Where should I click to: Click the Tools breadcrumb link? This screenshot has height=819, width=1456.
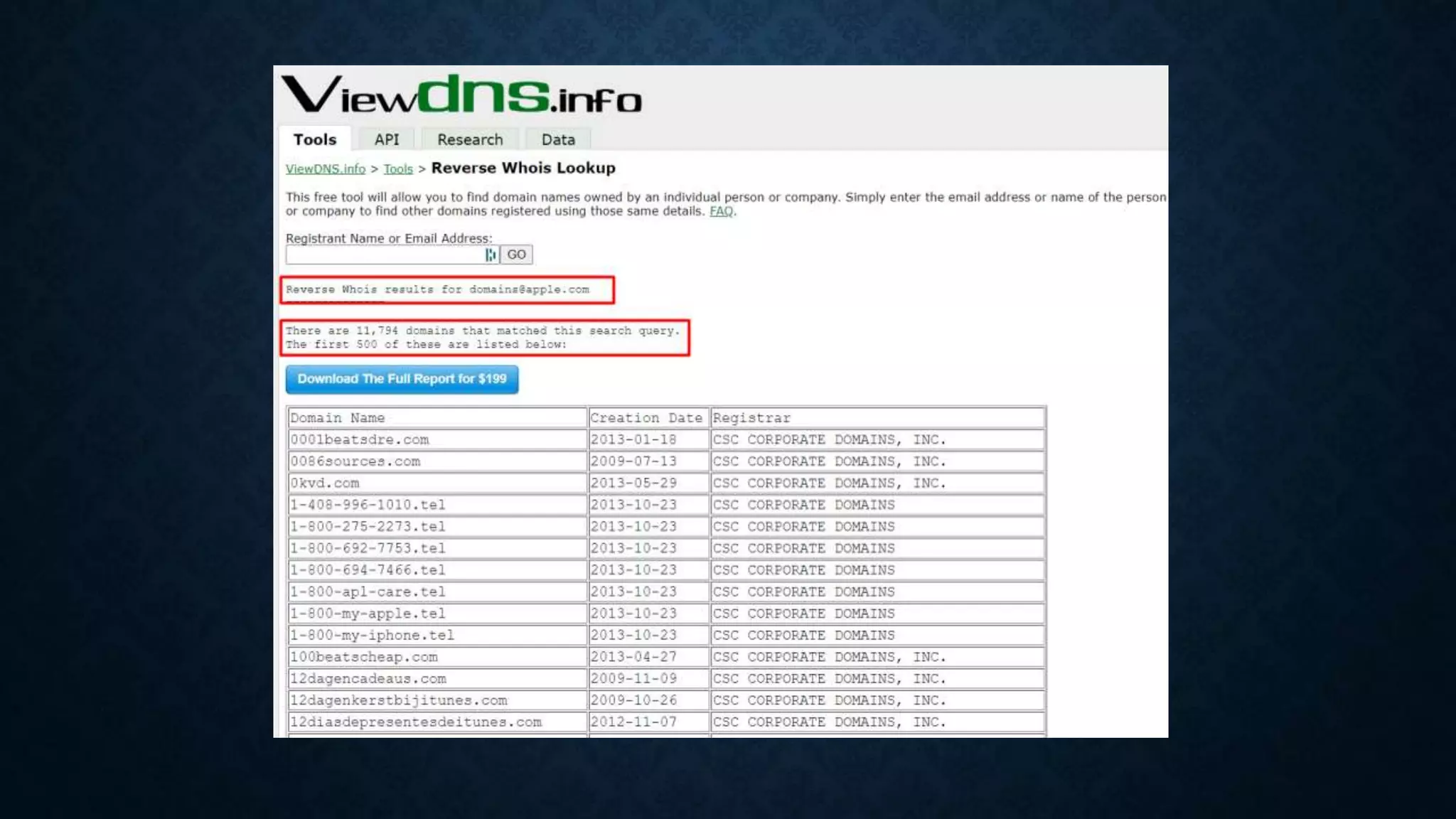click(x=397, y=168)
